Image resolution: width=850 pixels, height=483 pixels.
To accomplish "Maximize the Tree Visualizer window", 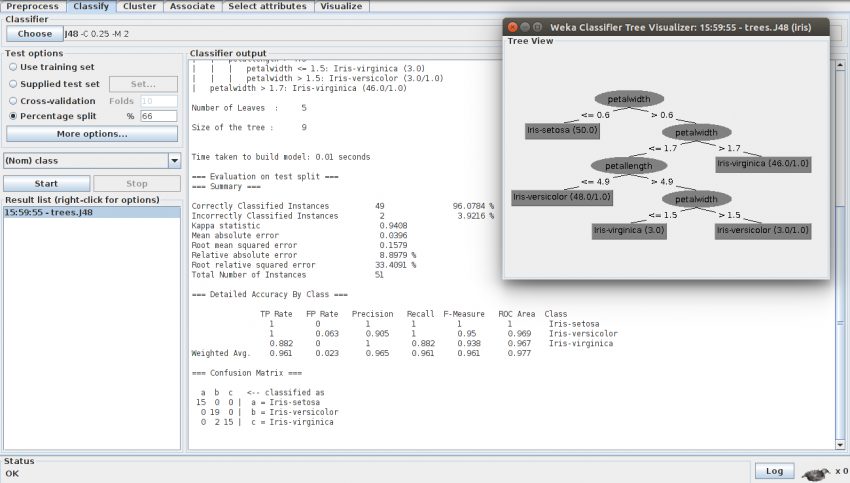I will pos(536,27).
